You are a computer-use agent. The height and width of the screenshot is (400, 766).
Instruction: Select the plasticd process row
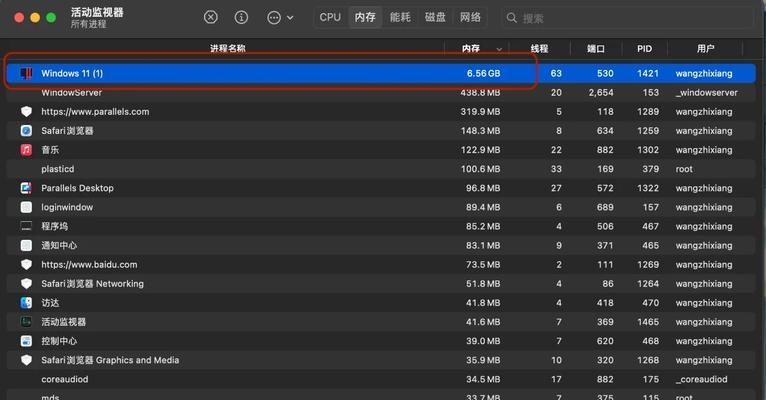click(381, 168)
